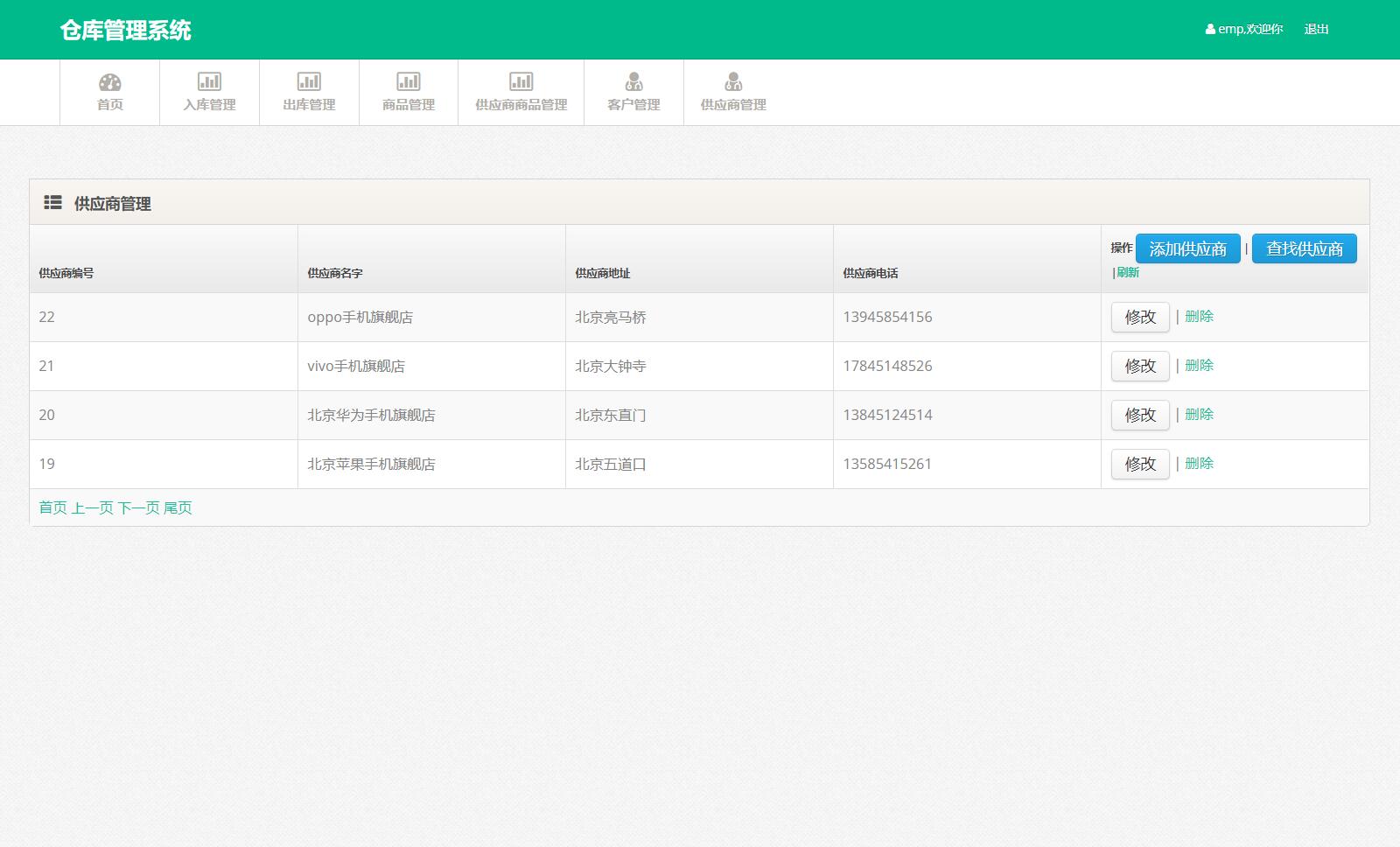This screenshot has width=1400, height=847.
Task: Log out using the 退出 link
Action: (1316, 30)
